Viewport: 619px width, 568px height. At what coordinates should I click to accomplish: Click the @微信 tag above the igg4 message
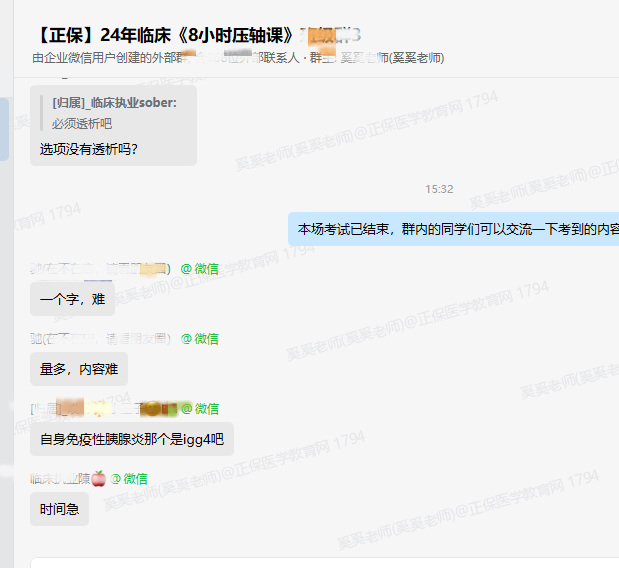(x=200, y=409)
